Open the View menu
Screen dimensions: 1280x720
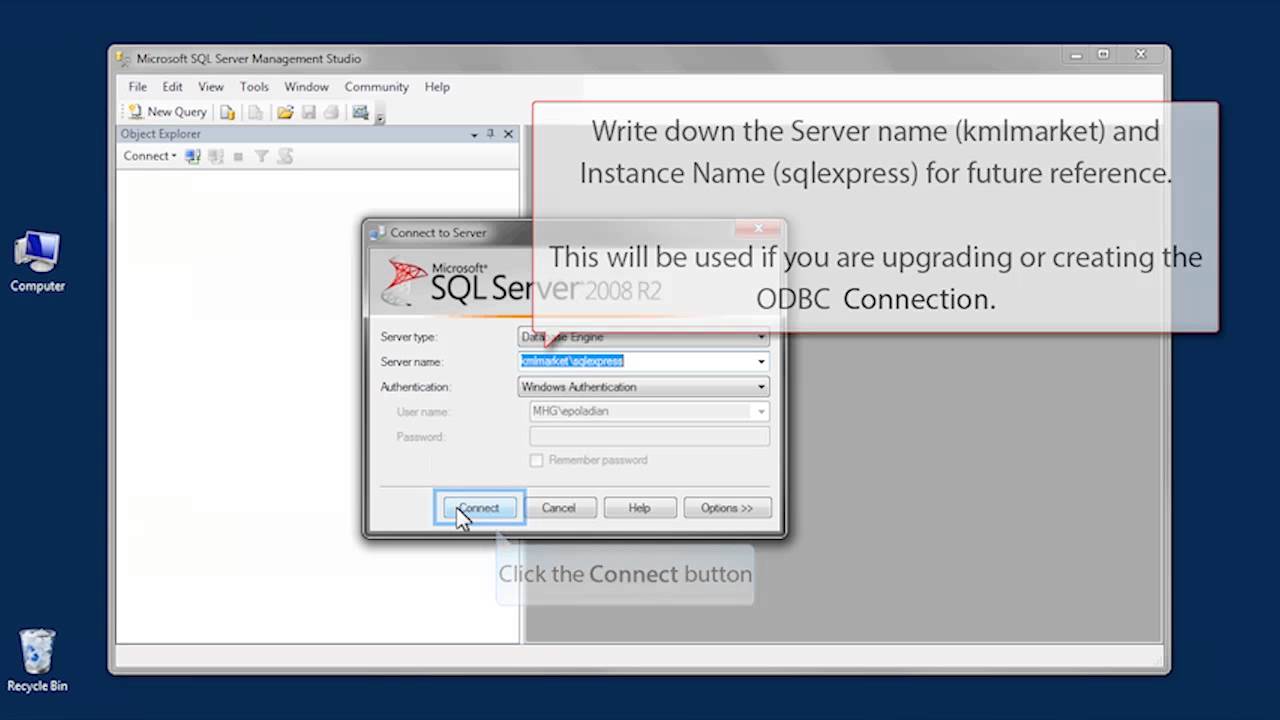(x=211, y=87)
